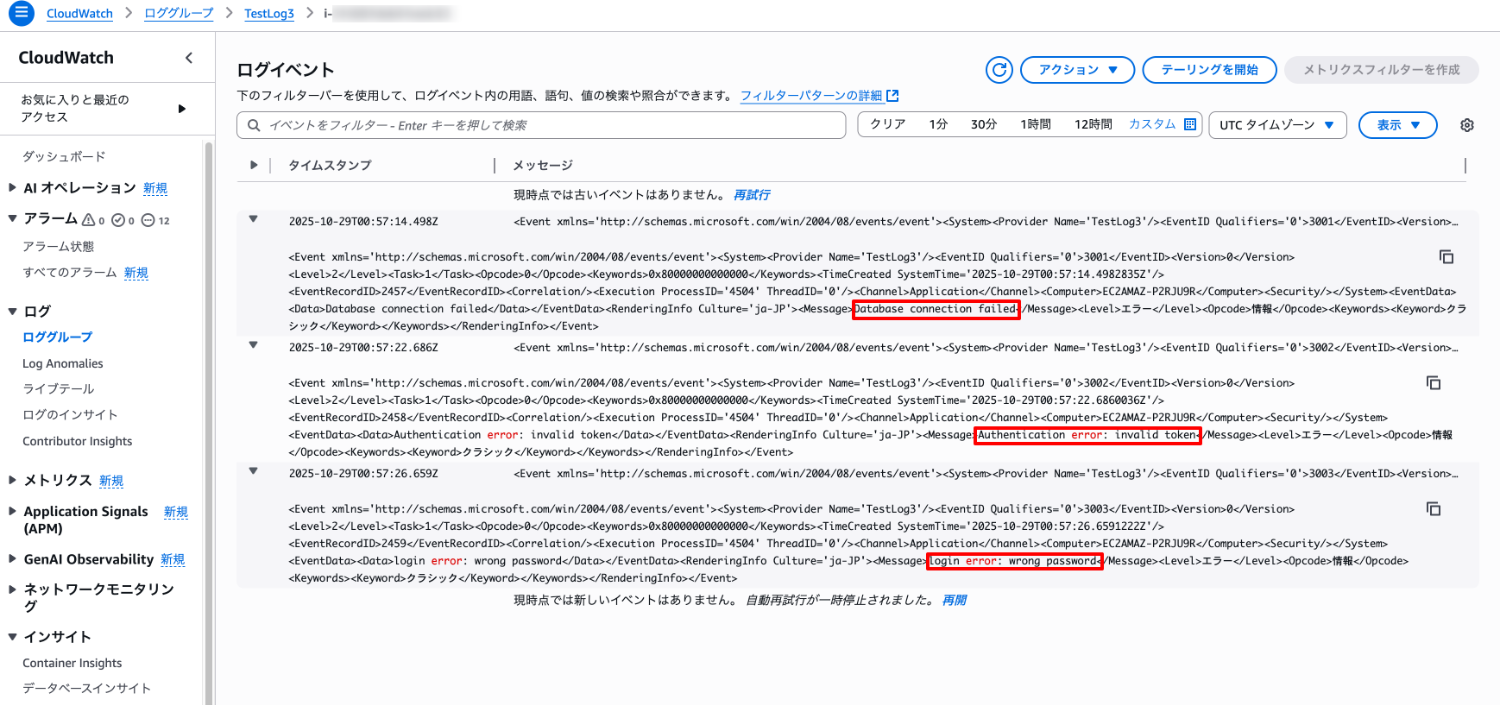Open ライブテール in sidebar
The height and width of the screenshot is (705, 1500).
tap(58, 389)
